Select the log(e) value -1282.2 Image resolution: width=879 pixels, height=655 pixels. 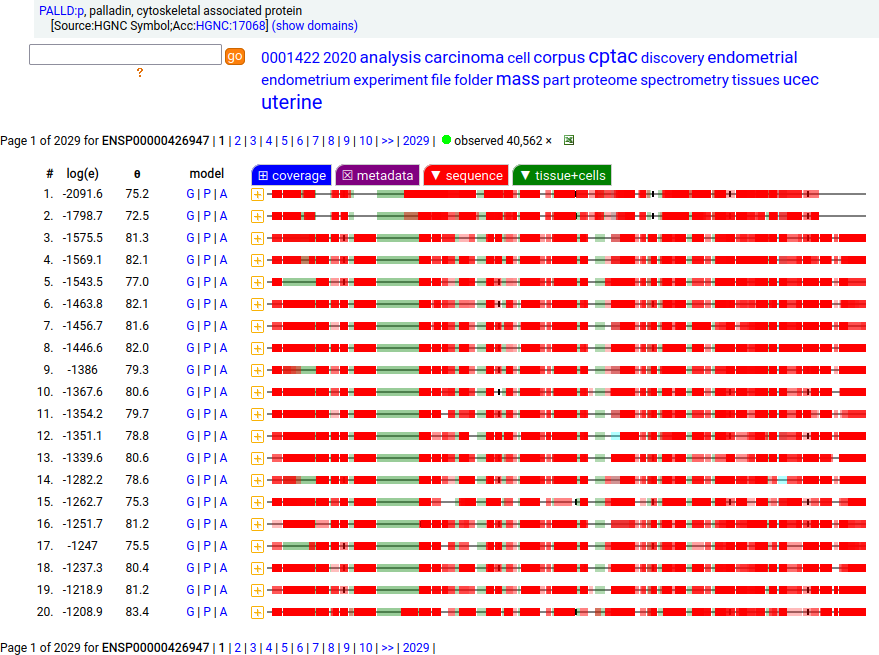82,480
